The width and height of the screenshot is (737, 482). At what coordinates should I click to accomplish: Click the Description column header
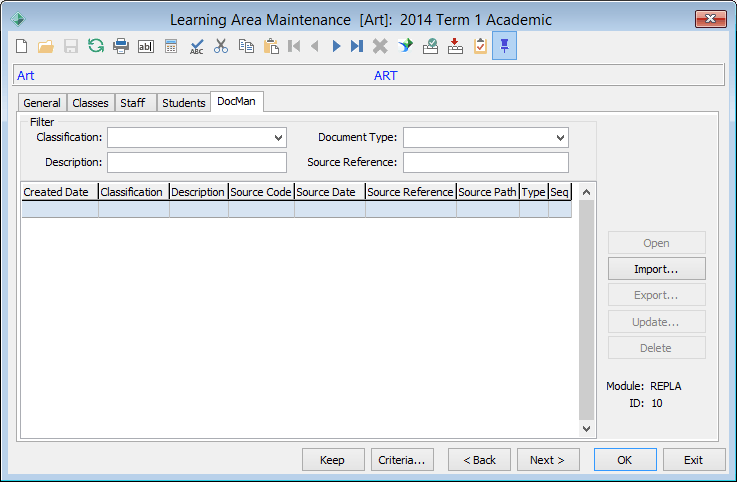[x=199, y=192]
